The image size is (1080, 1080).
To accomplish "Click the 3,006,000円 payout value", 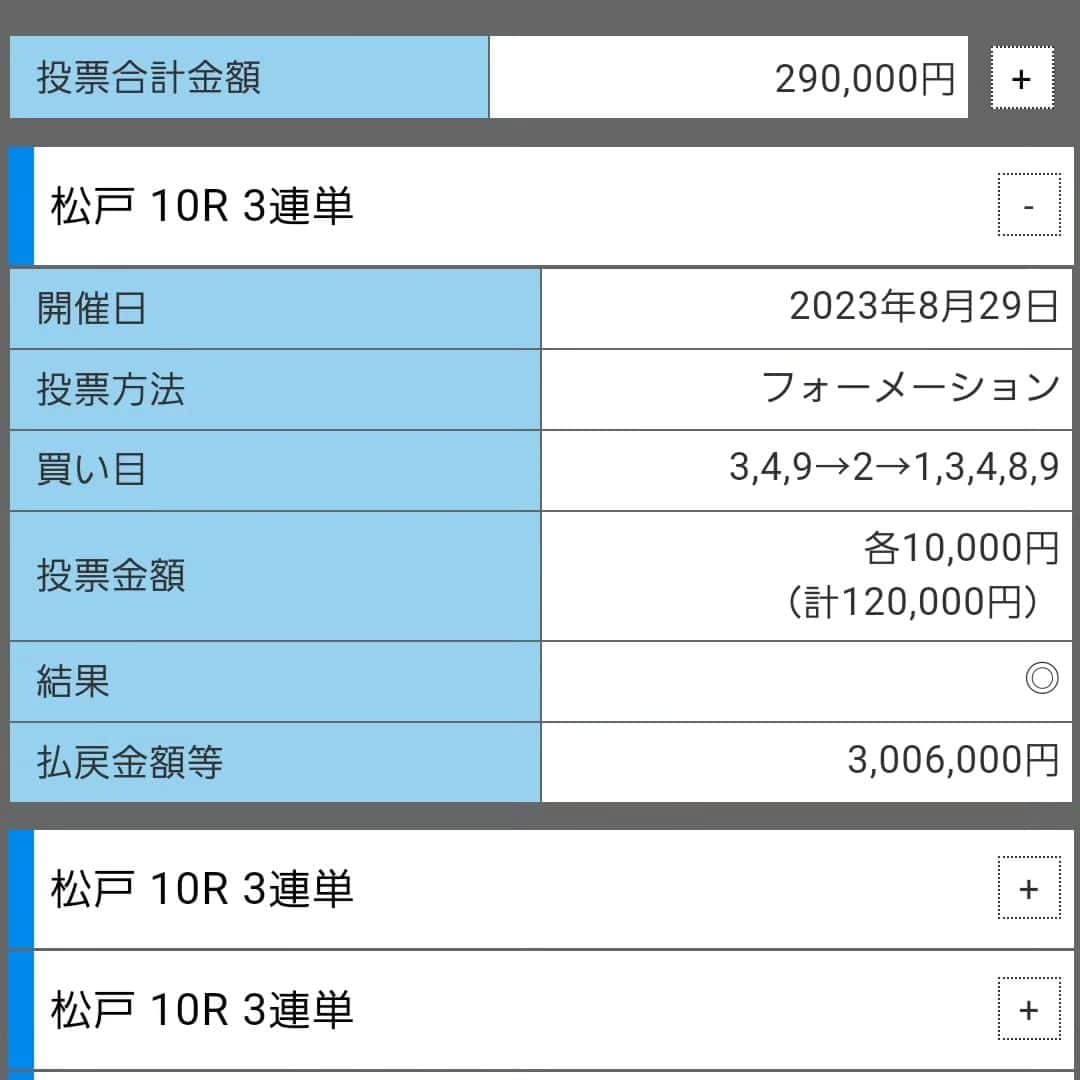I will pyautogui.click(x=953, y=760).
